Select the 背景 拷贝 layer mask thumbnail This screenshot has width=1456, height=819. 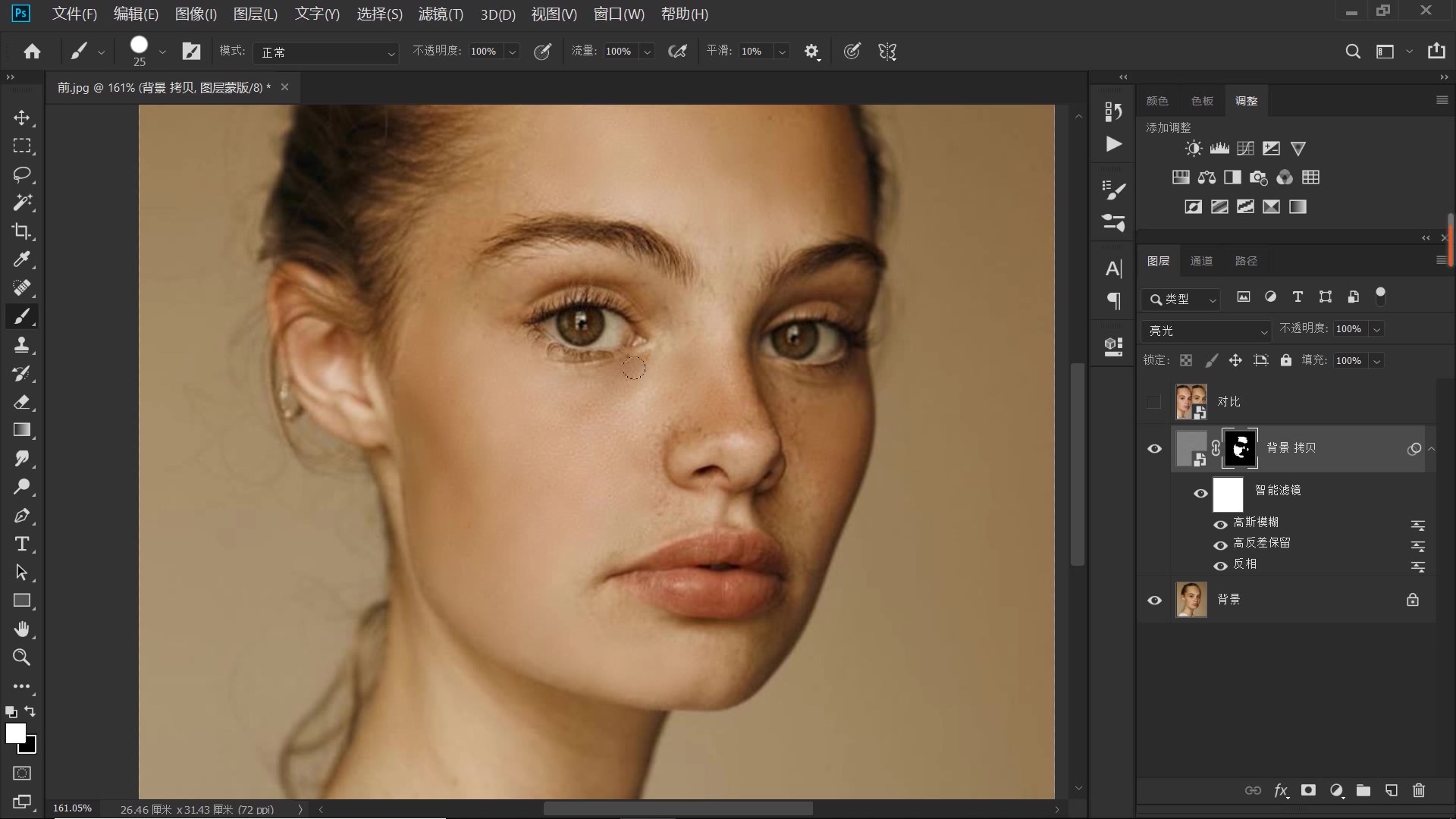[1240, 448]
